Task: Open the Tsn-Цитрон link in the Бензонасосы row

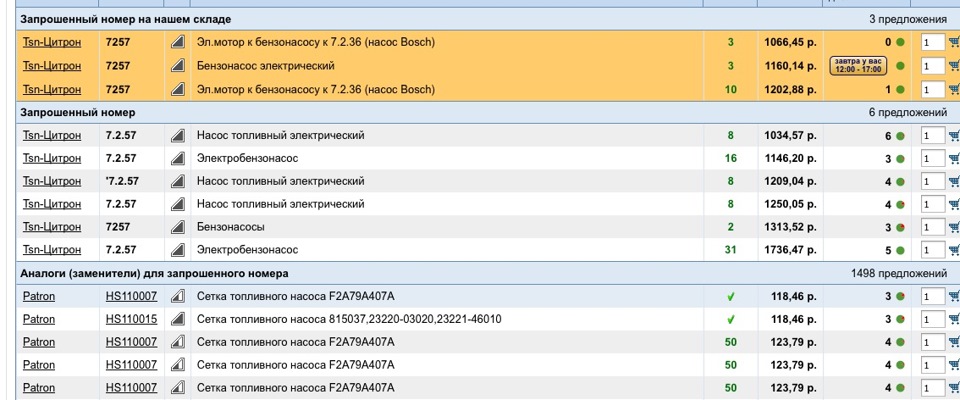Action: pos(51,227)
